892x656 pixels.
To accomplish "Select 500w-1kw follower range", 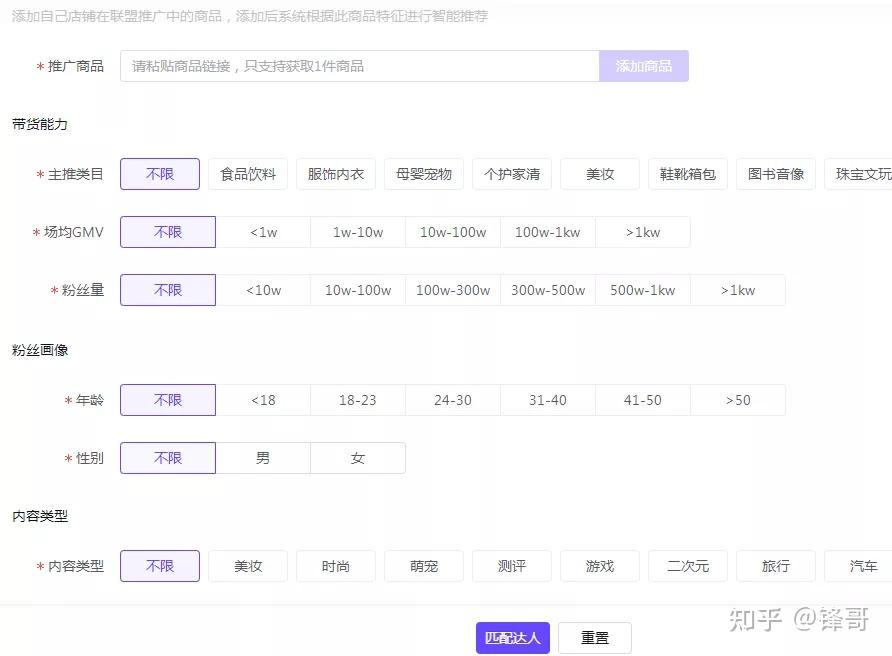I will (643, 290).
